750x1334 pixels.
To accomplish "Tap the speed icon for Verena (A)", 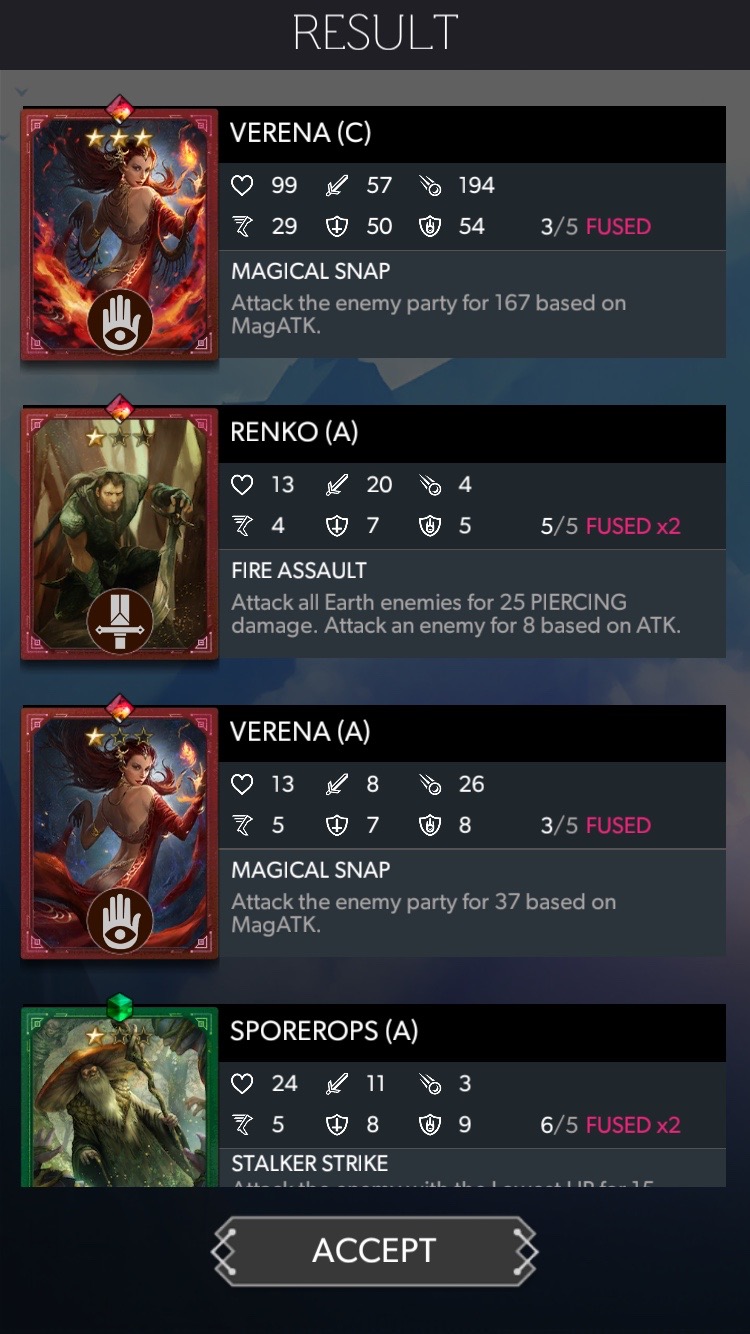I will pyautogui.click(x=243, y=826).
